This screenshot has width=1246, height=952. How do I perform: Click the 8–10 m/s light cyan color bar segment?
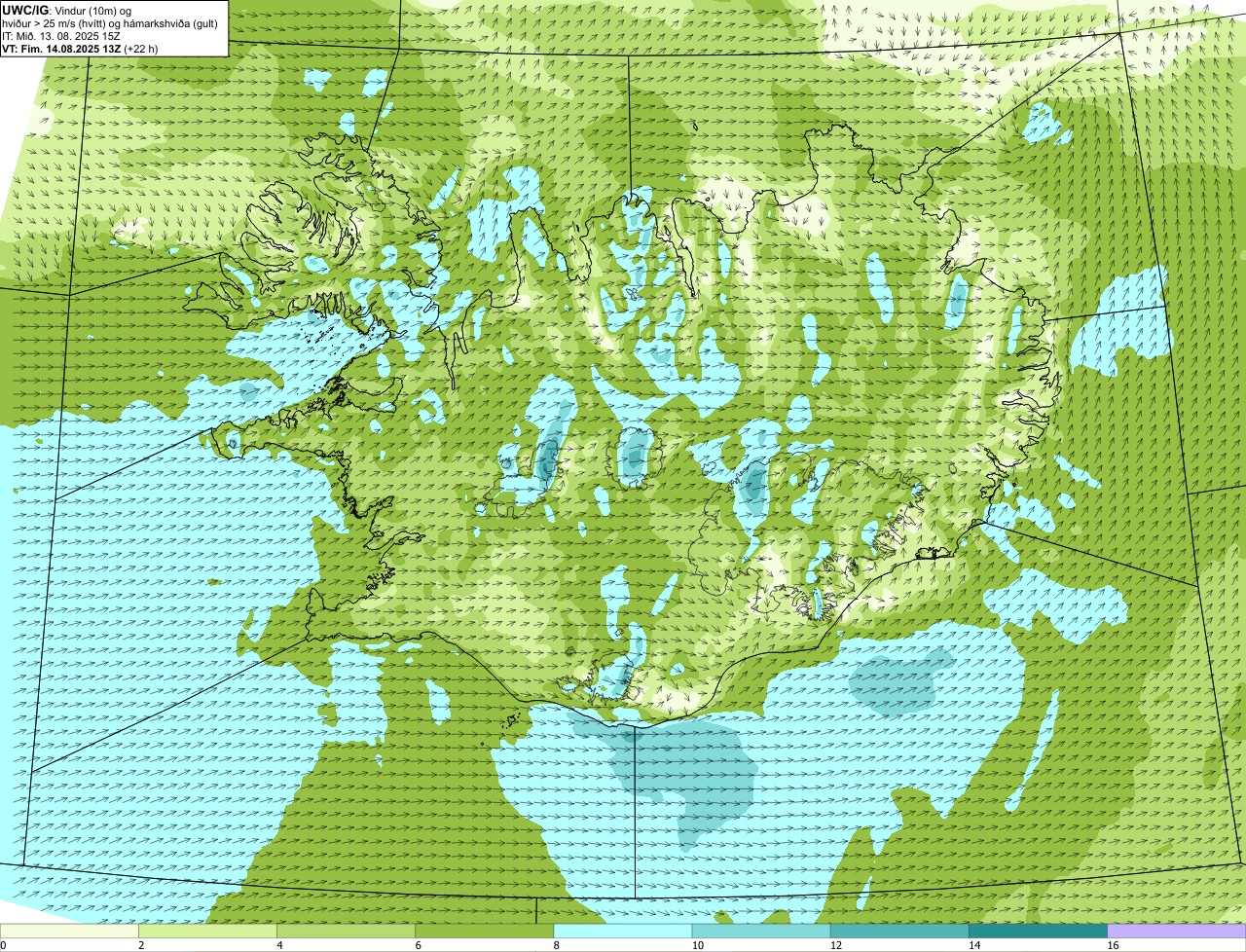(x=623, y=932)
